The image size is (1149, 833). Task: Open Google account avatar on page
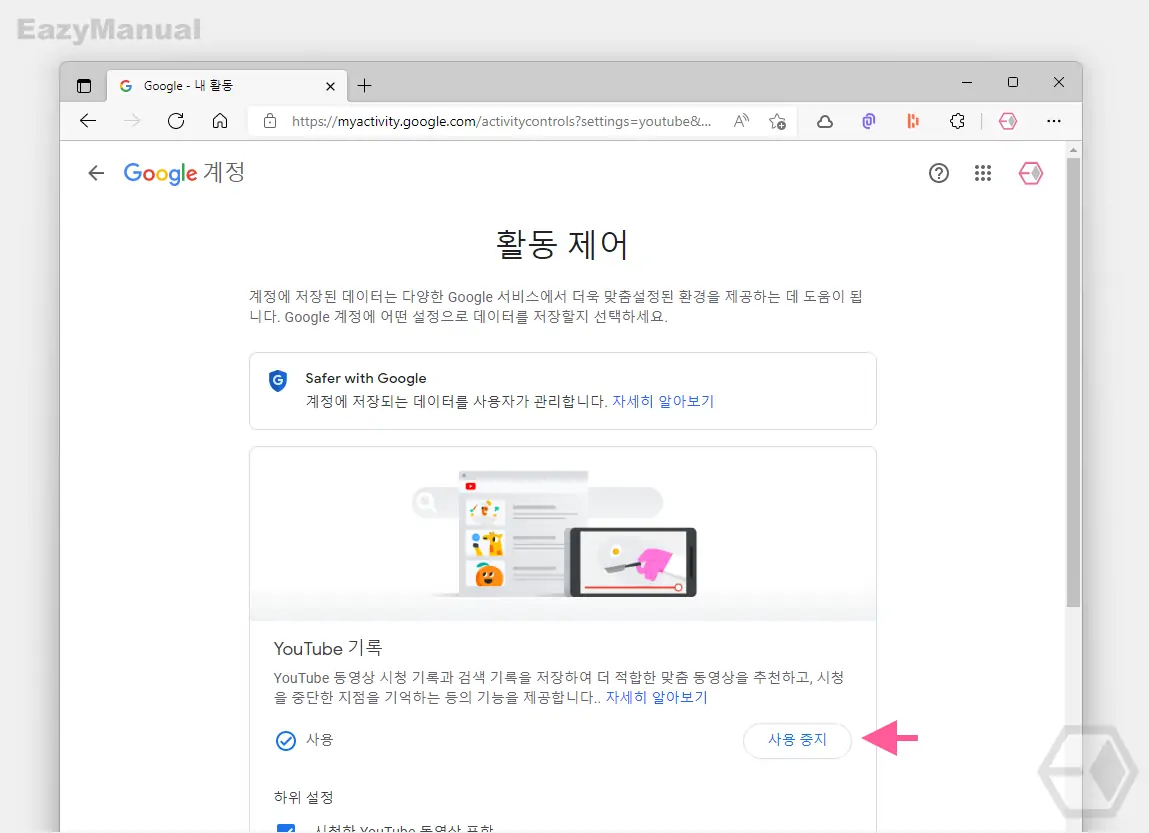click(1031, 174)
